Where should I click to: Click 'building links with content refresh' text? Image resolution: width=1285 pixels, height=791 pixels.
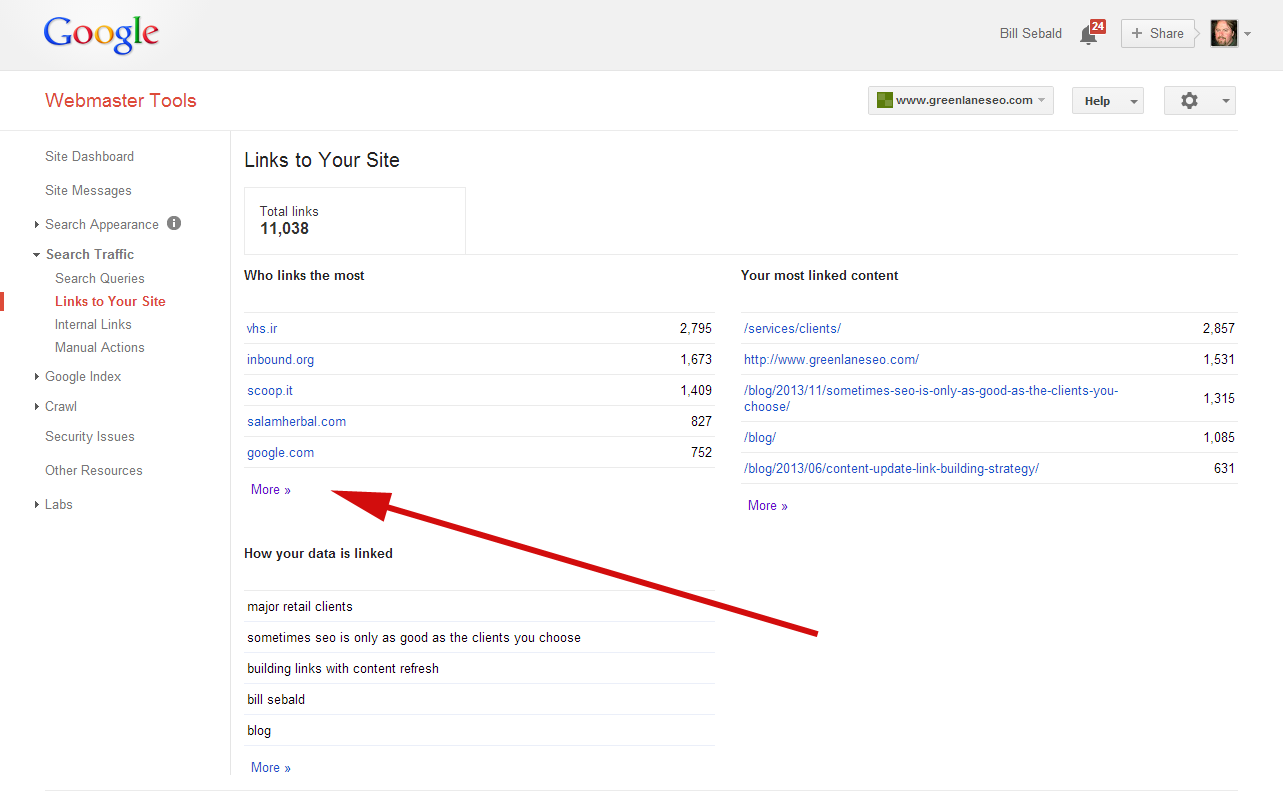[343, 668]
